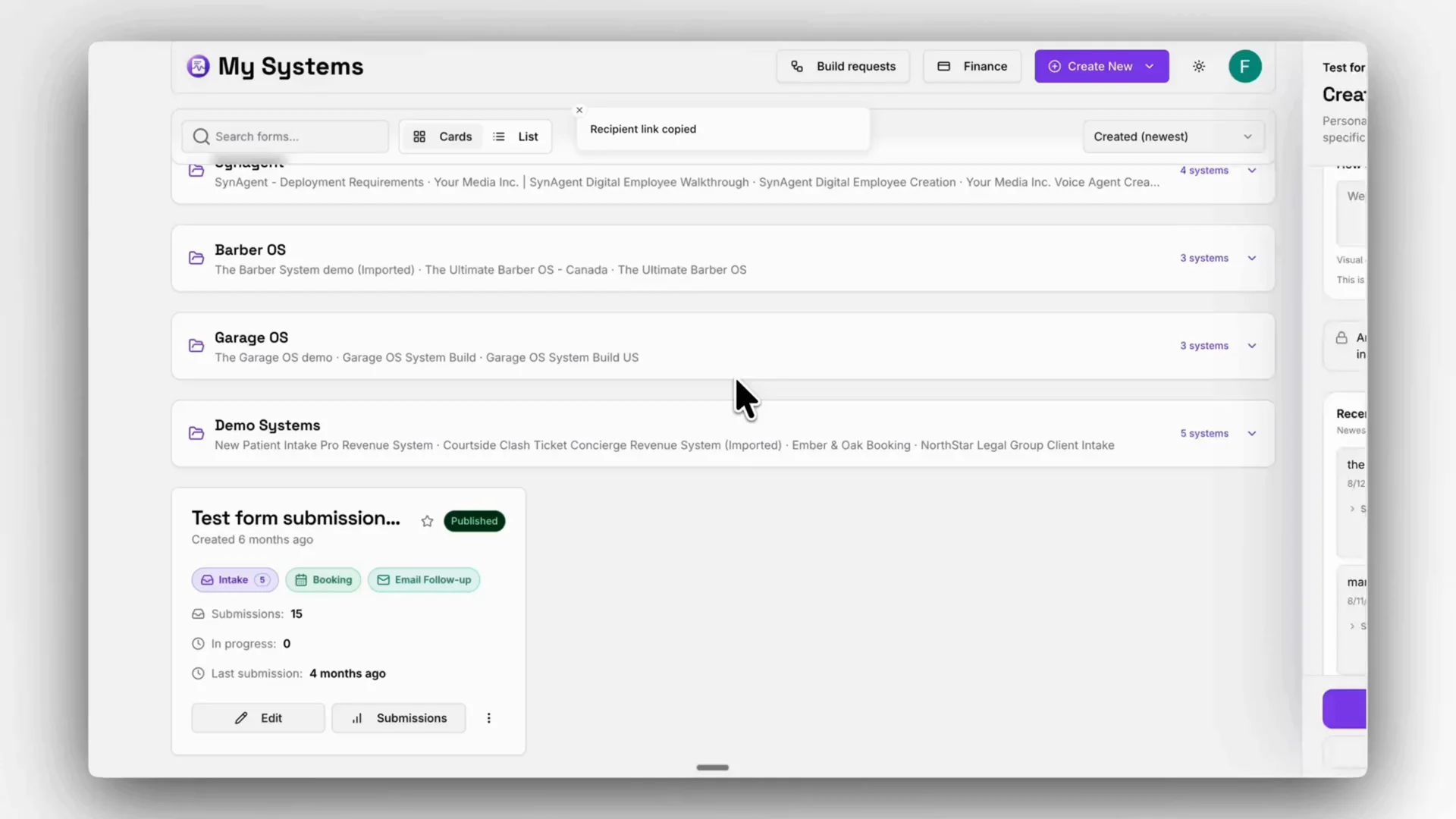Favorite the Test form submission card star
The width and height of the screenshot is (1456, 819).
tap(427, 521)
